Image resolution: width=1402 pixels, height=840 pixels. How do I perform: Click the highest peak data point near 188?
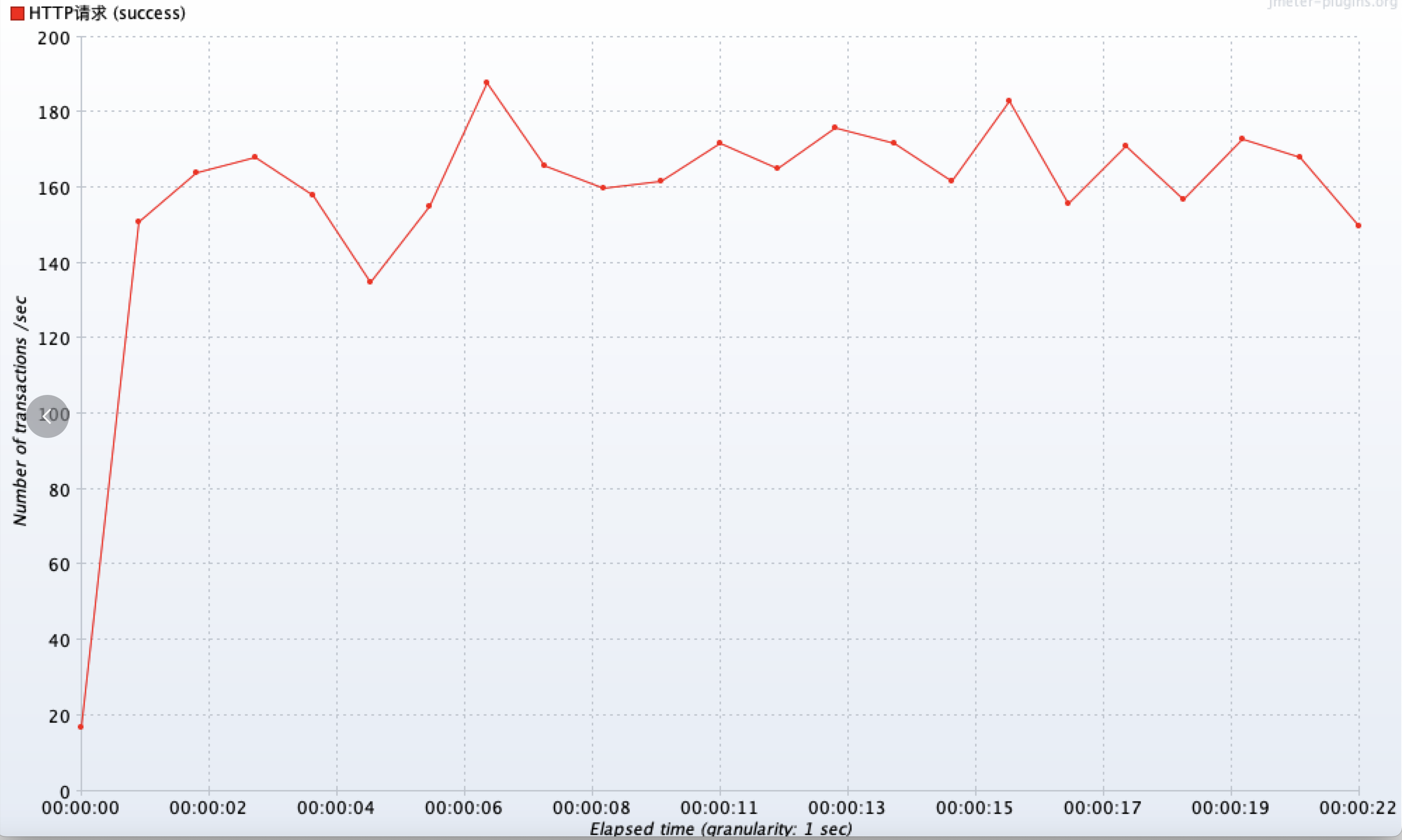(486, 82)
